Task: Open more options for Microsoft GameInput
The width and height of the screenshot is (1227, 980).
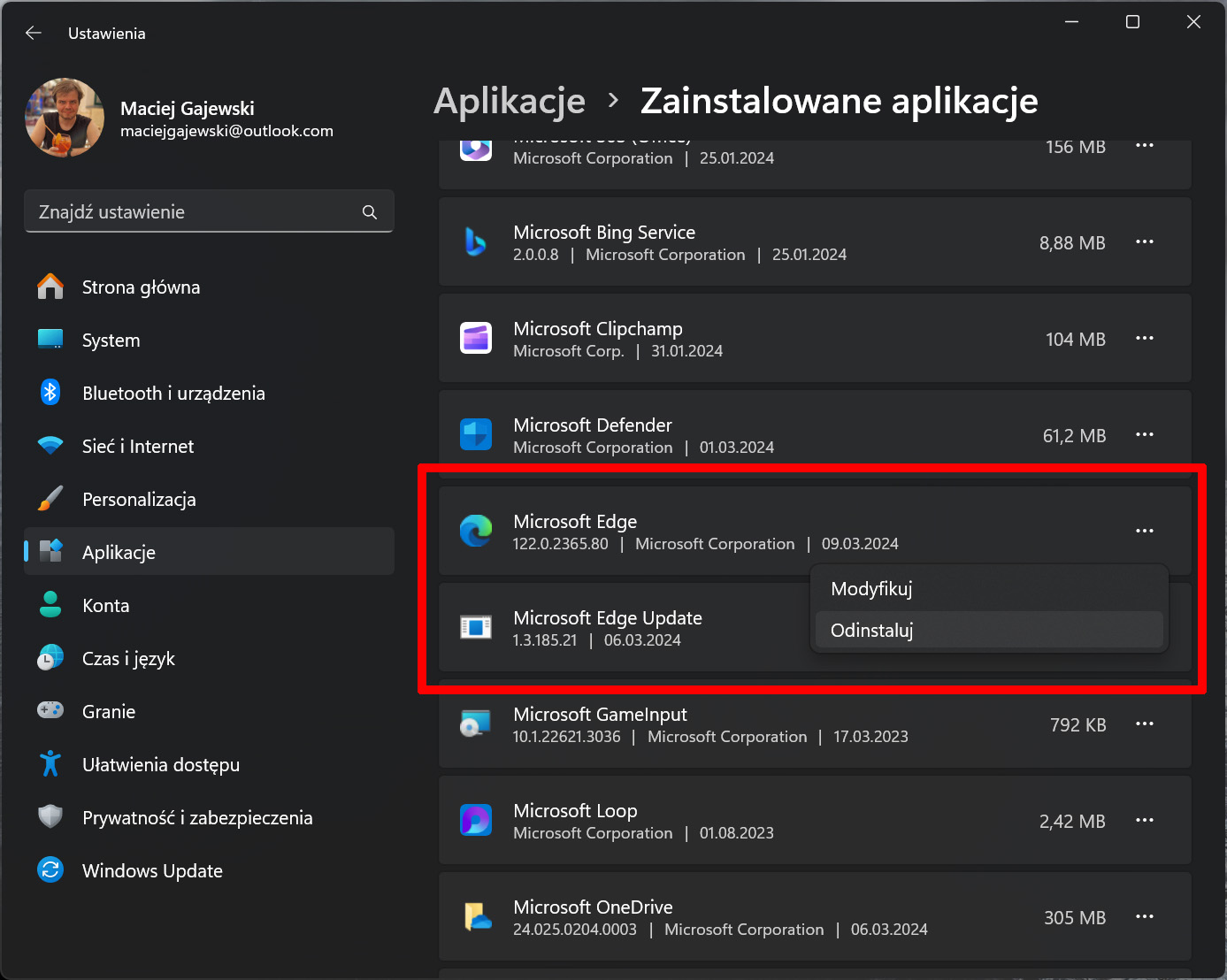Action: point(1145,724)
